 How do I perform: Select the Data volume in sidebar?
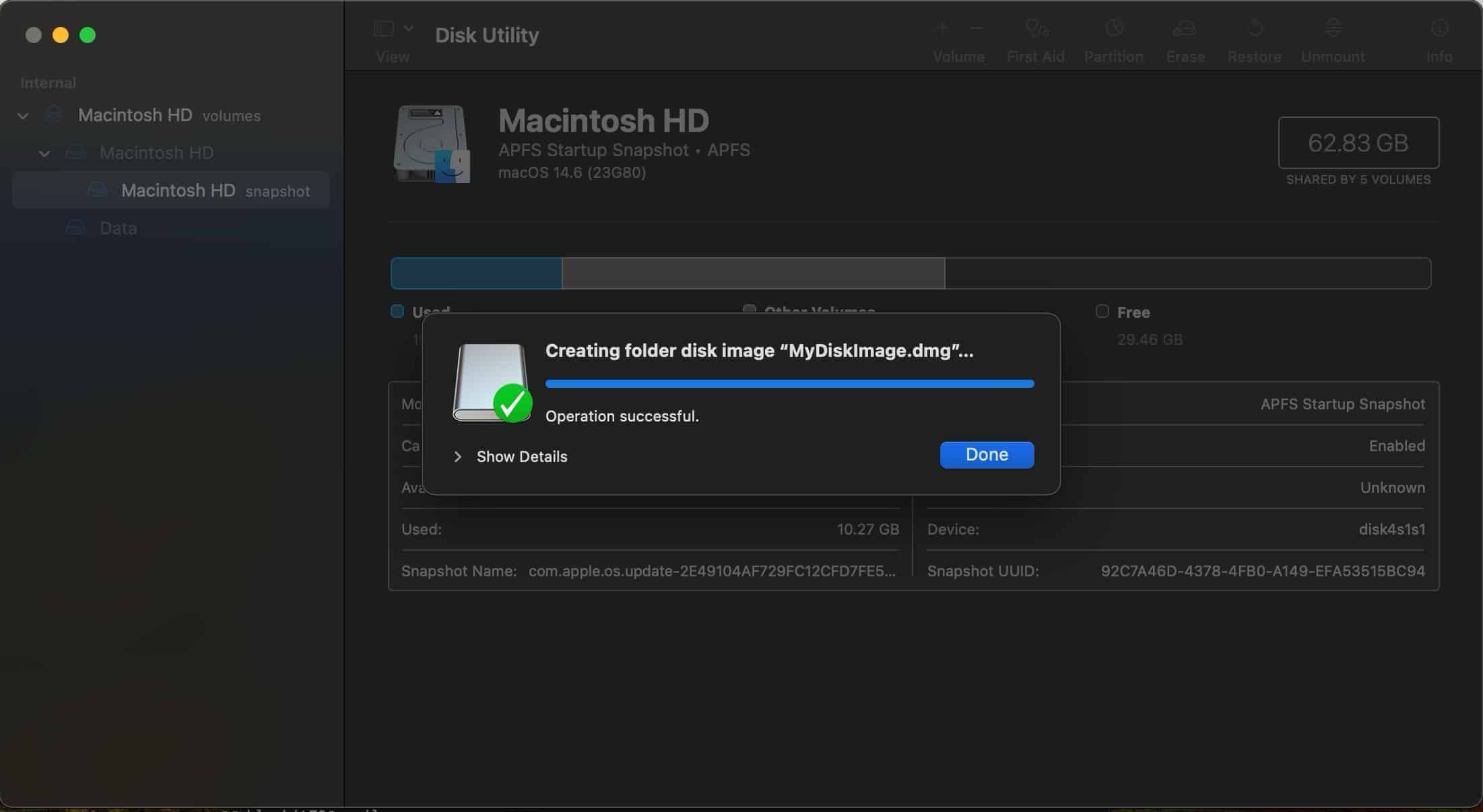[x=119, y=228]
